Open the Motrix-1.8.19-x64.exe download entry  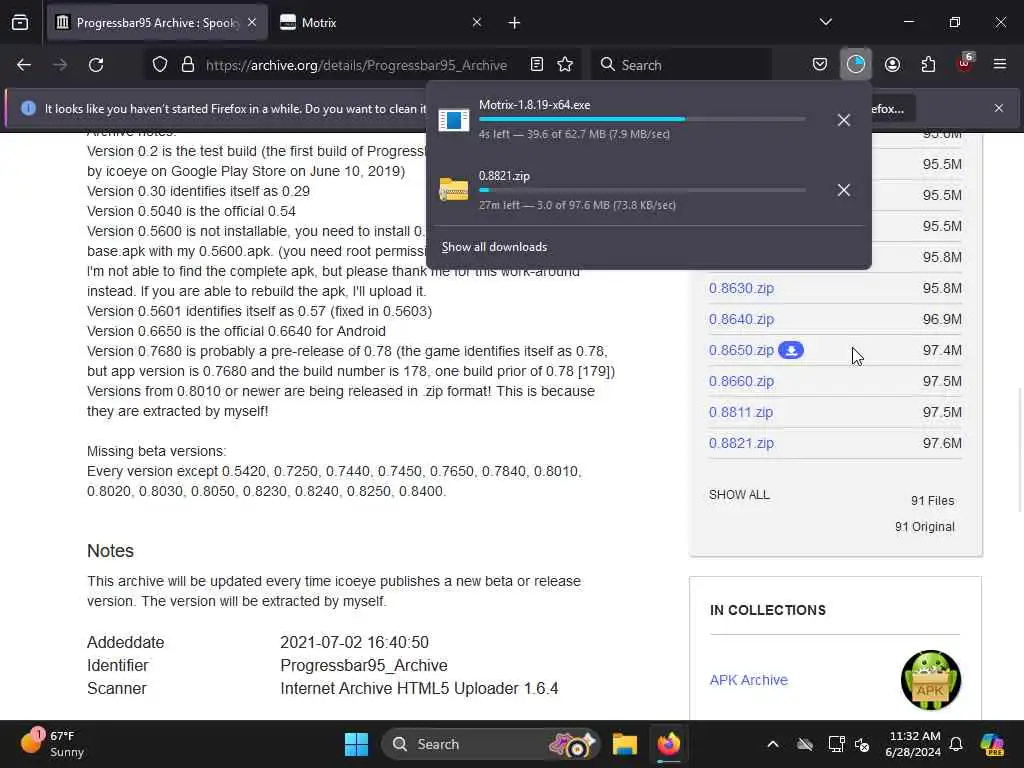coord(624,120)
